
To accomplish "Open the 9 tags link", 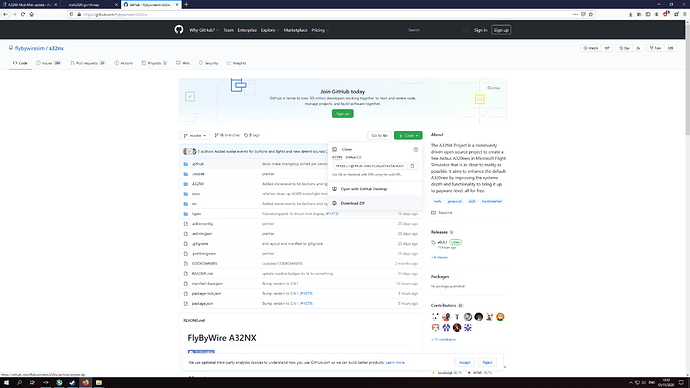I will [252, 135].
